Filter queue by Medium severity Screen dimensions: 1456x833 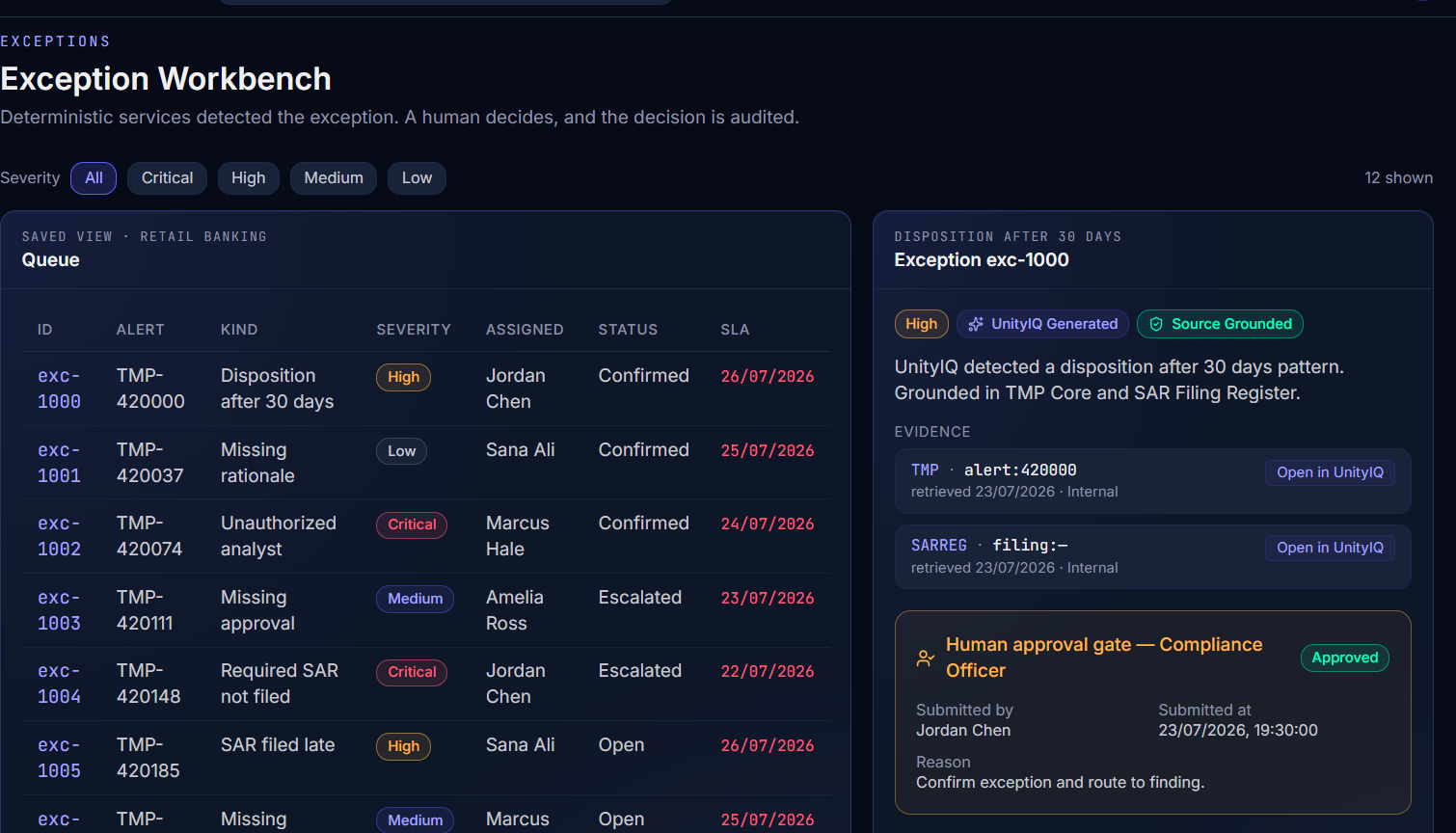[x=334, y=178]
